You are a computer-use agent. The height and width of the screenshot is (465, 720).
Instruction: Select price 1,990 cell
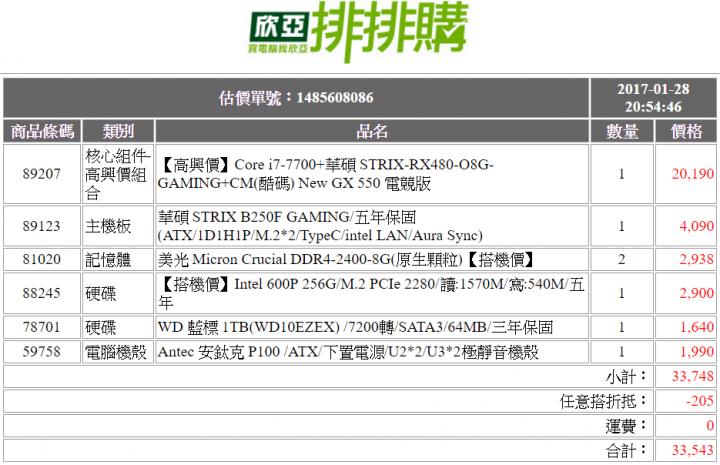[x=686, y=352]
